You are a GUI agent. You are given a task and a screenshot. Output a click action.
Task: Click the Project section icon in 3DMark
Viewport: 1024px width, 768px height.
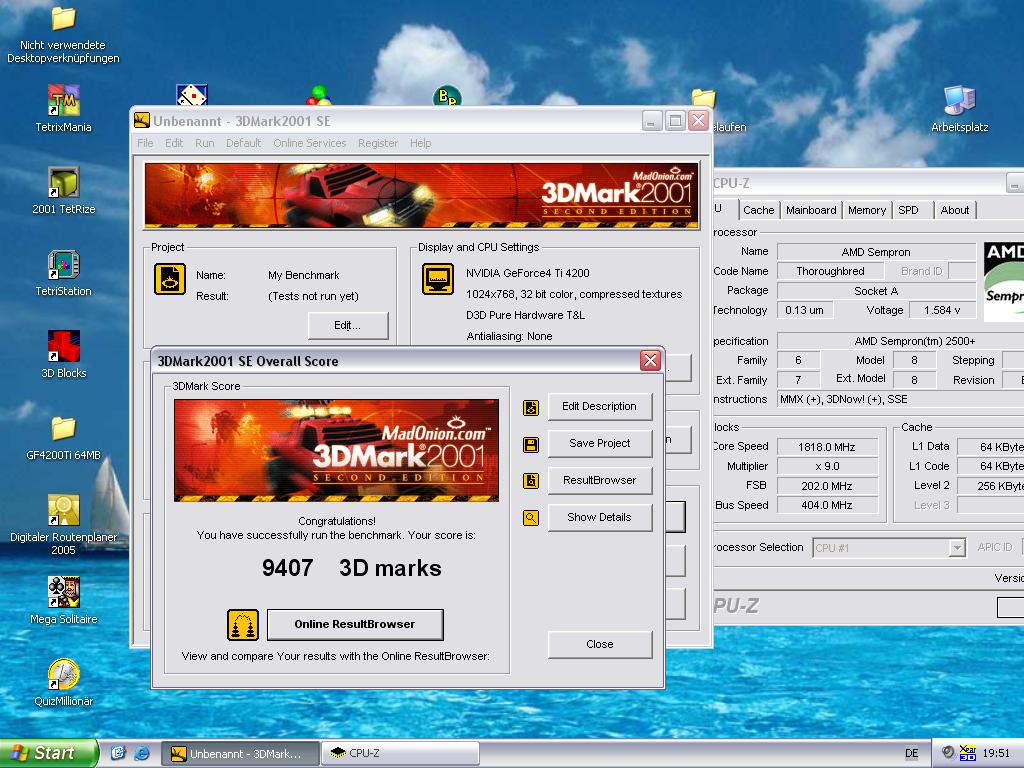170,279
